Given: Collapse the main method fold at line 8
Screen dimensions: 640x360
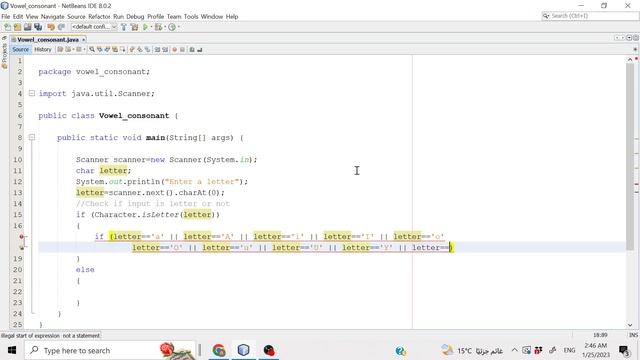Looking at the screenshot, I should point(32,138).
